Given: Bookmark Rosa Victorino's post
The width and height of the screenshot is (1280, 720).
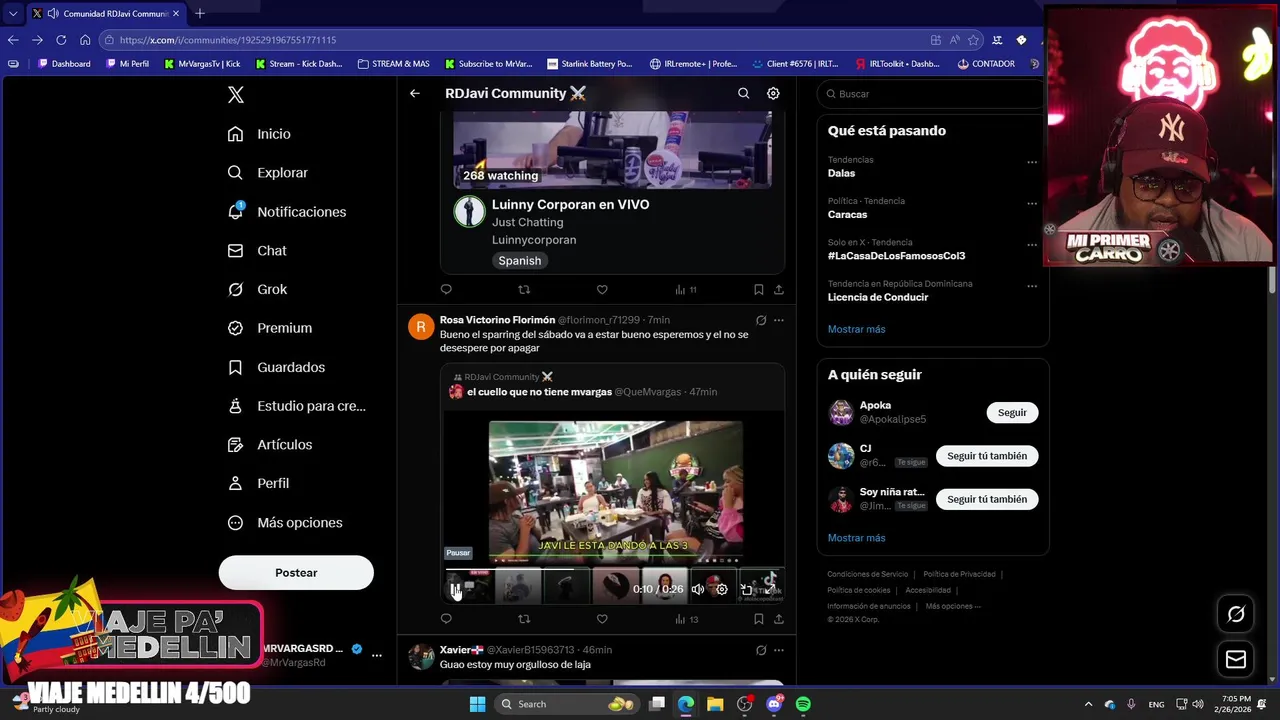Looking at the screenshot, I should 759,619.
